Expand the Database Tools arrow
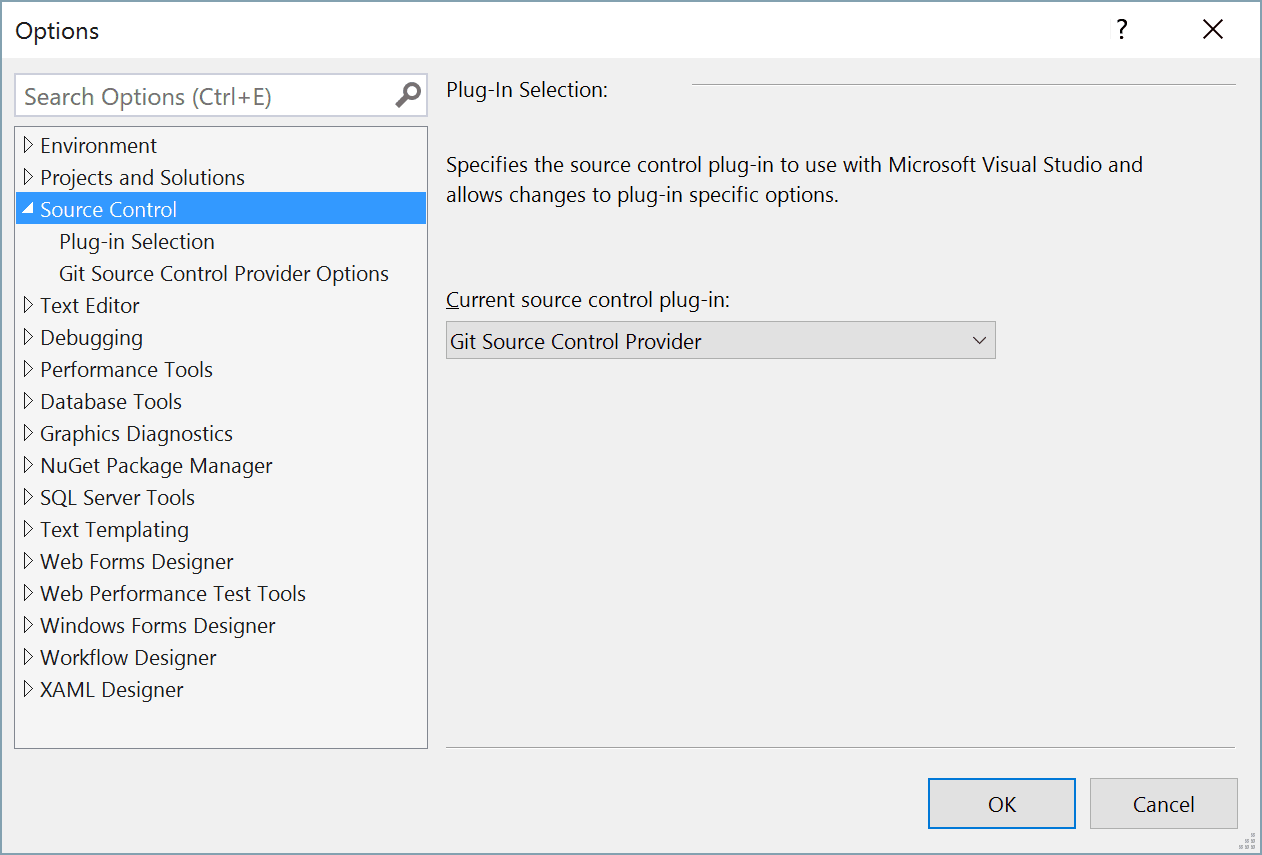Screen dimensions: 1262x855 tap(28, 402)
